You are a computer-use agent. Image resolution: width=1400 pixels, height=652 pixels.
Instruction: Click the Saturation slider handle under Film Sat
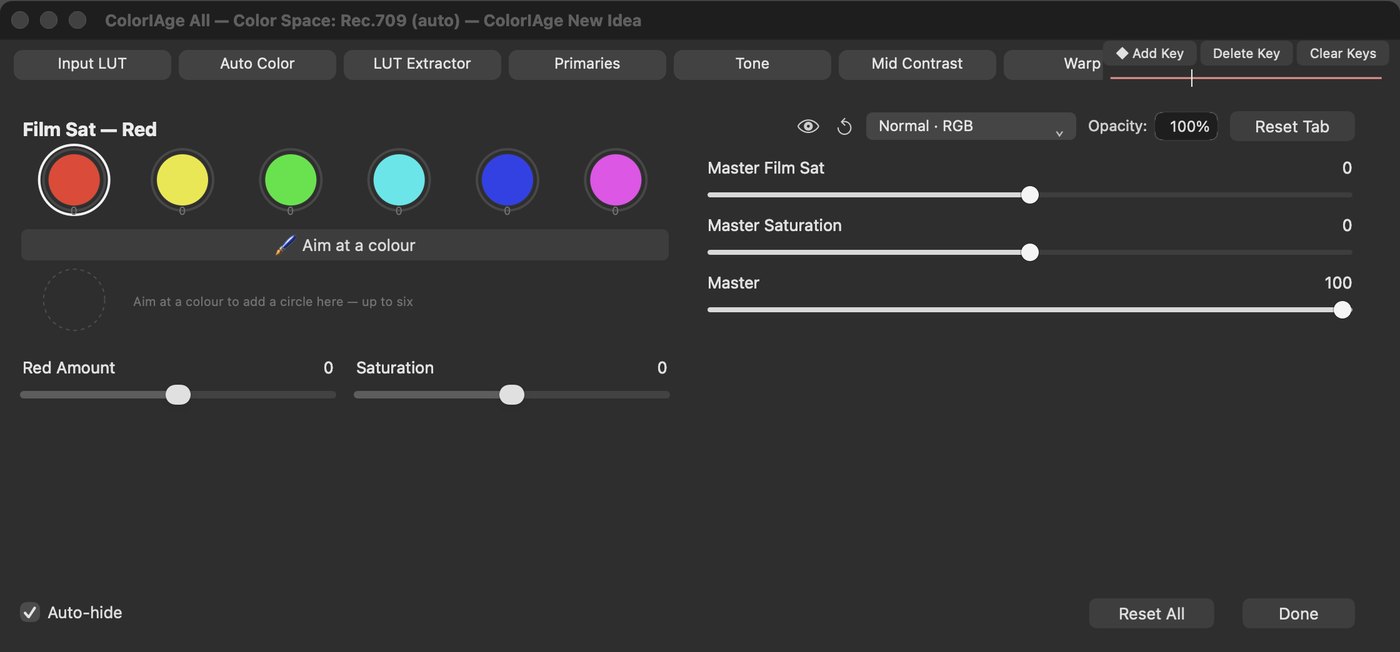512,395
